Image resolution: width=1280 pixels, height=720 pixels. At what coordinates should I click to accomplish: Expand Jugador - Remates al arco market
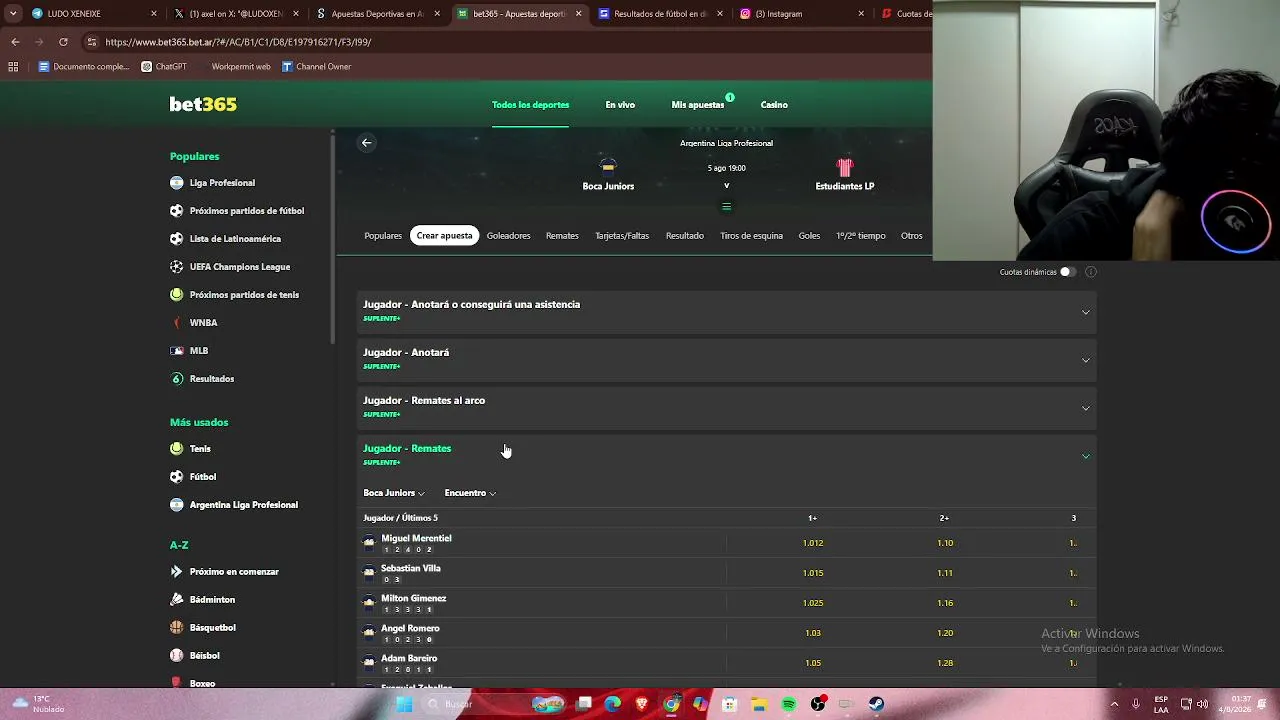pyautogui.click(x=727, y=407)
